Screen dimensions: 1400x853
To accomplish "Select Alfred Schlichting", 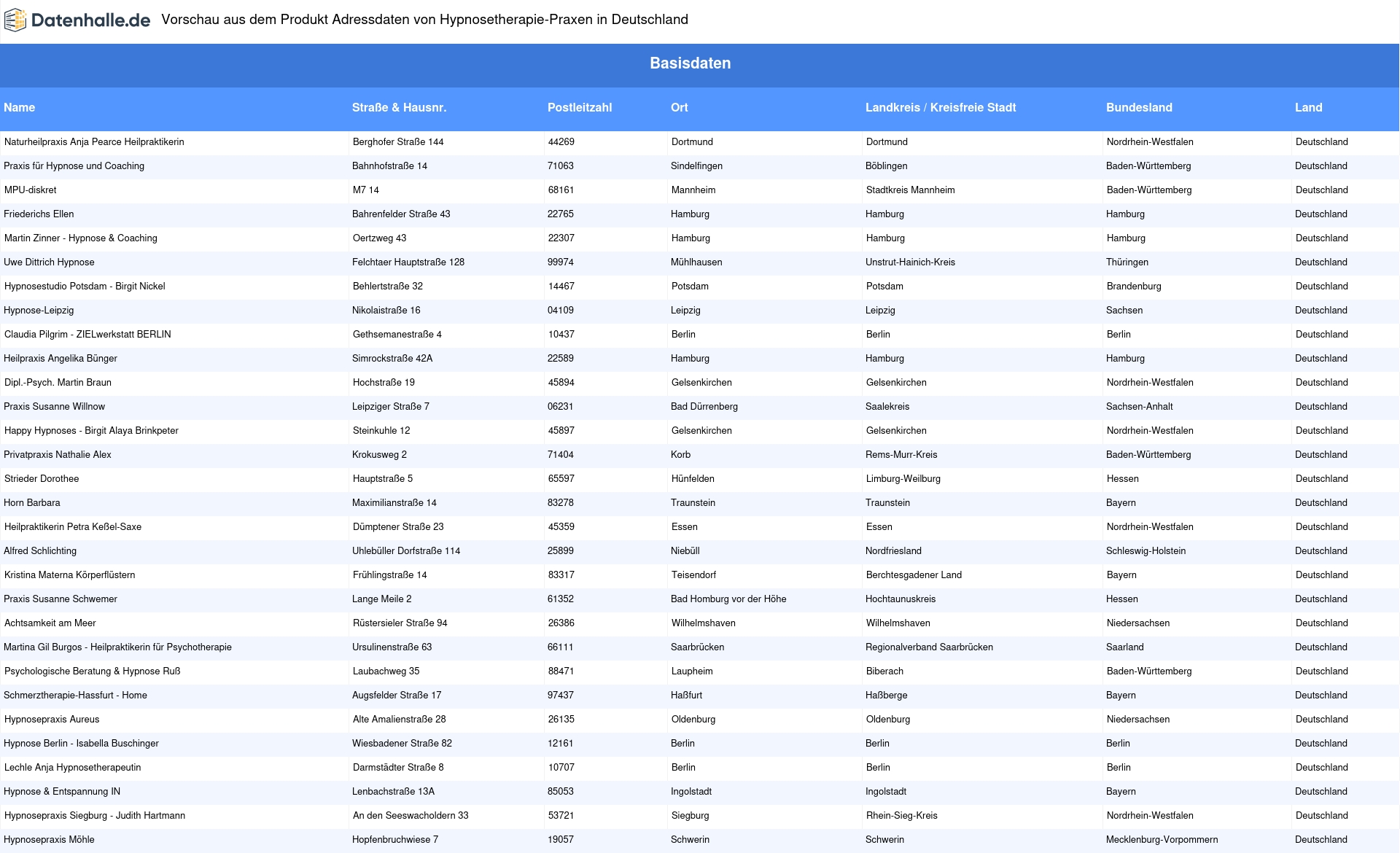I will click(x=40, y=551).
